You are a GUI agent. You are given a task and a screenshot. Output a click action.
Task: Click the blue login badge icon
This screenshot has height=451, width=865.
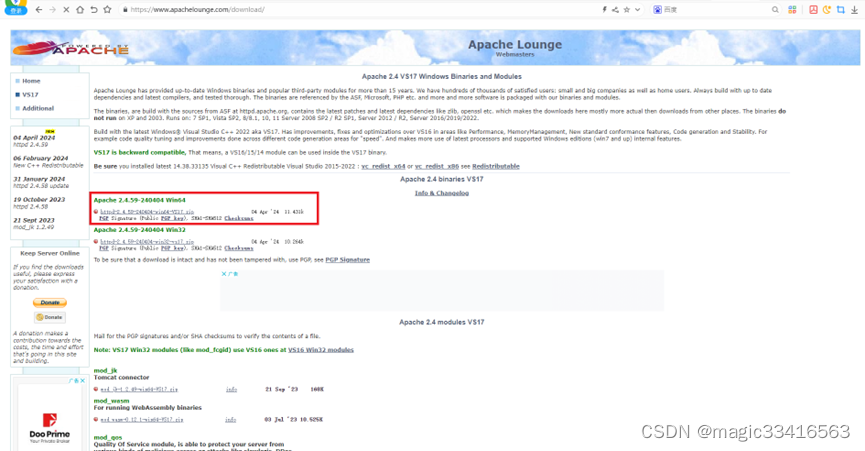15,8
